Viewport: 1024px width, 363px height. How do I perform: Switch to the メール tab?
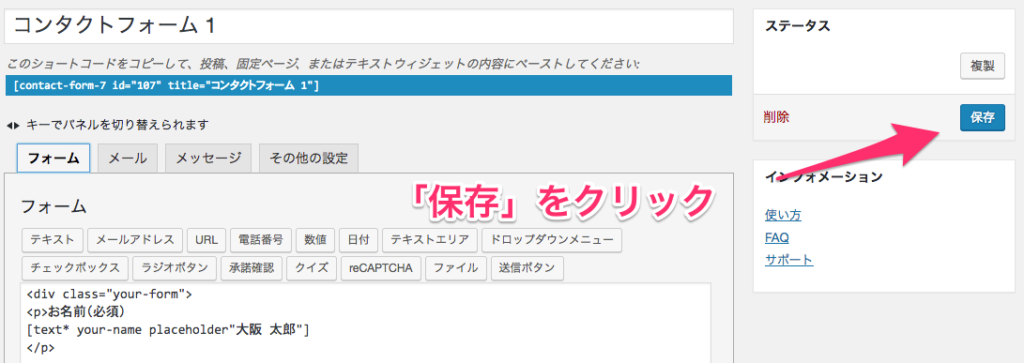tap(127, 158)
